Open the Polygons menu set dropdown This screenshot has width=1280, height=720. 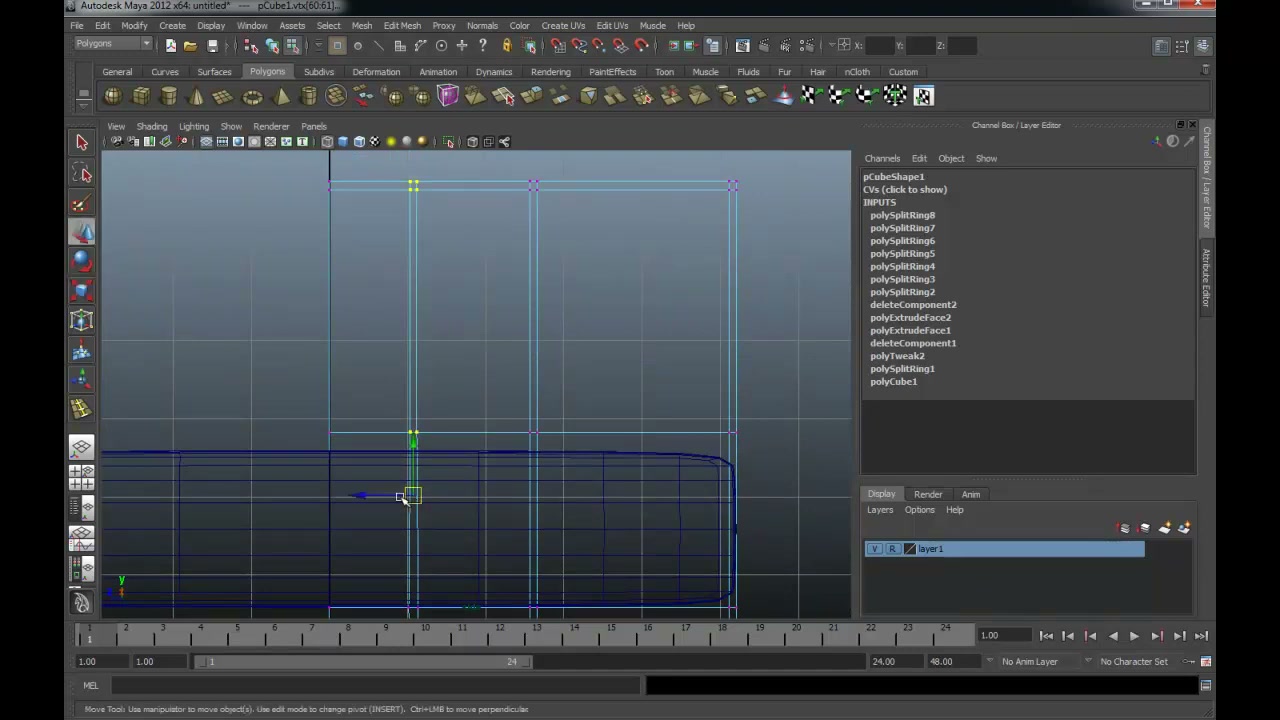113,44
